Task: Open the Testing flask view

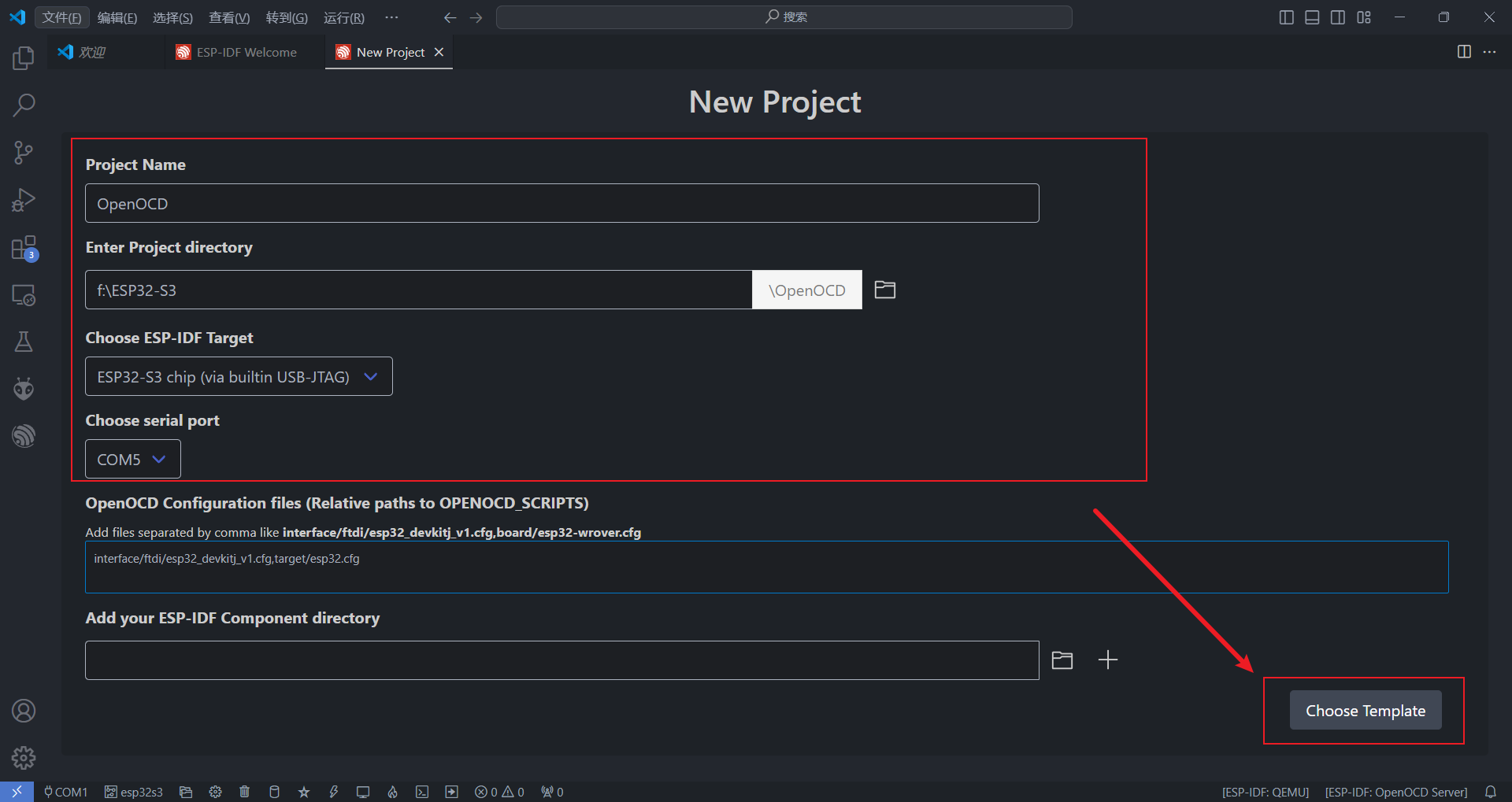Action: tap(24, 342)
